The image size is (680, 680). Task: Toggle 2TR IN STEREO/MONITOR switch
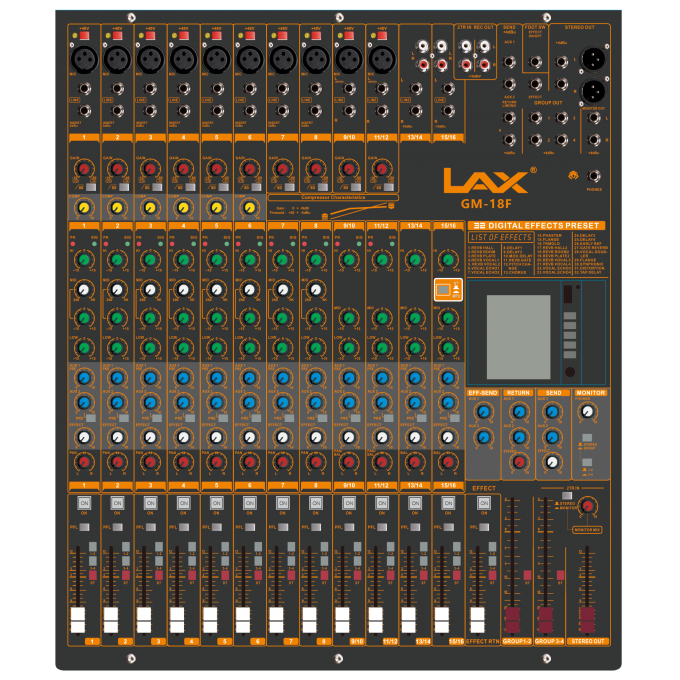[x=567, y=496]
